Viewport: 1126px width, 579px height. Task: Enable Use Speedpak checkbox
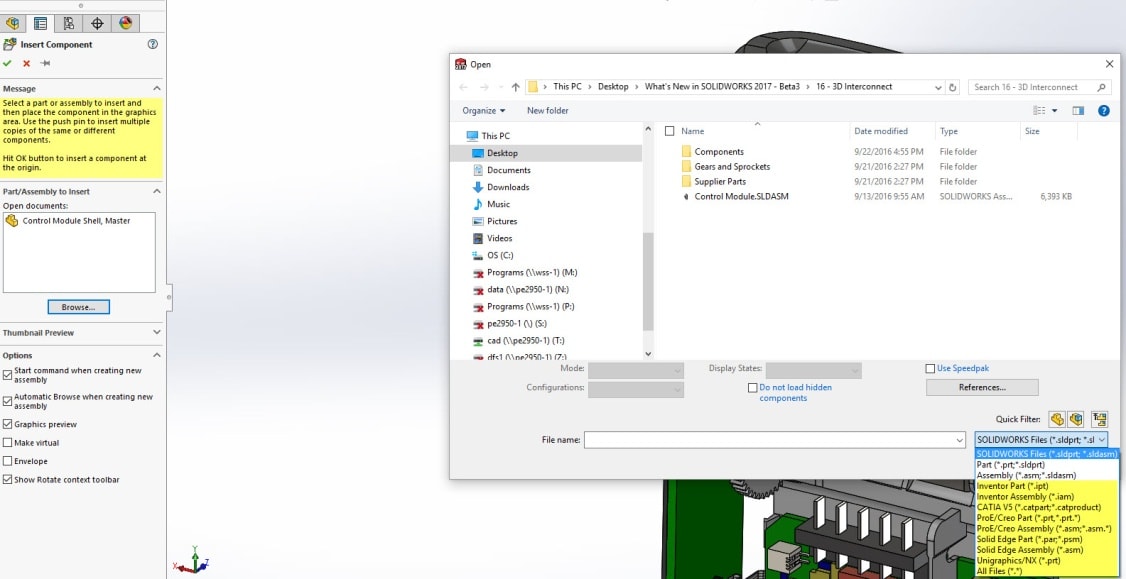[x=931, y=369]
